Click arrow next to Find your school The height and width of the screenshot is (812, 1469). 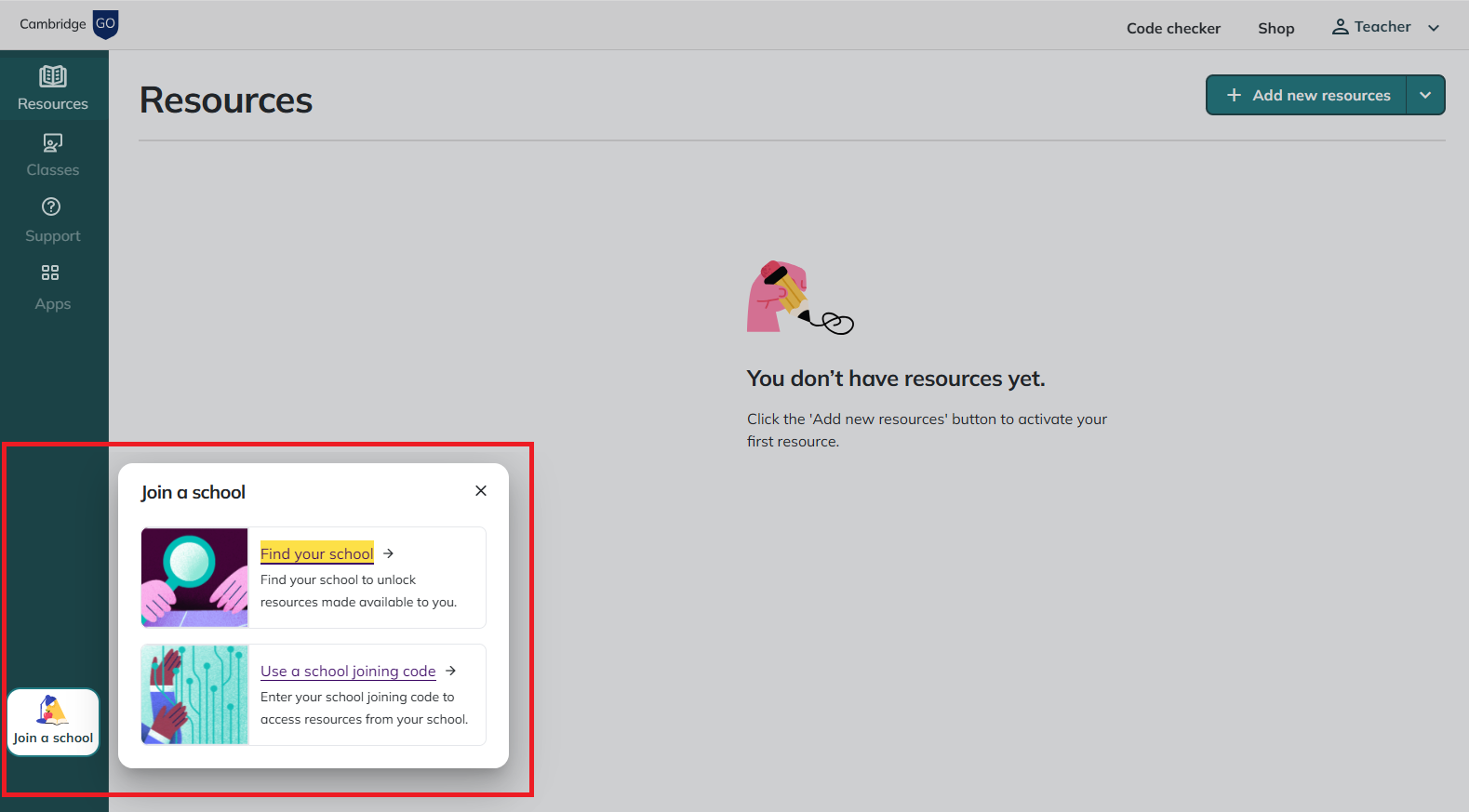point(389,553)
